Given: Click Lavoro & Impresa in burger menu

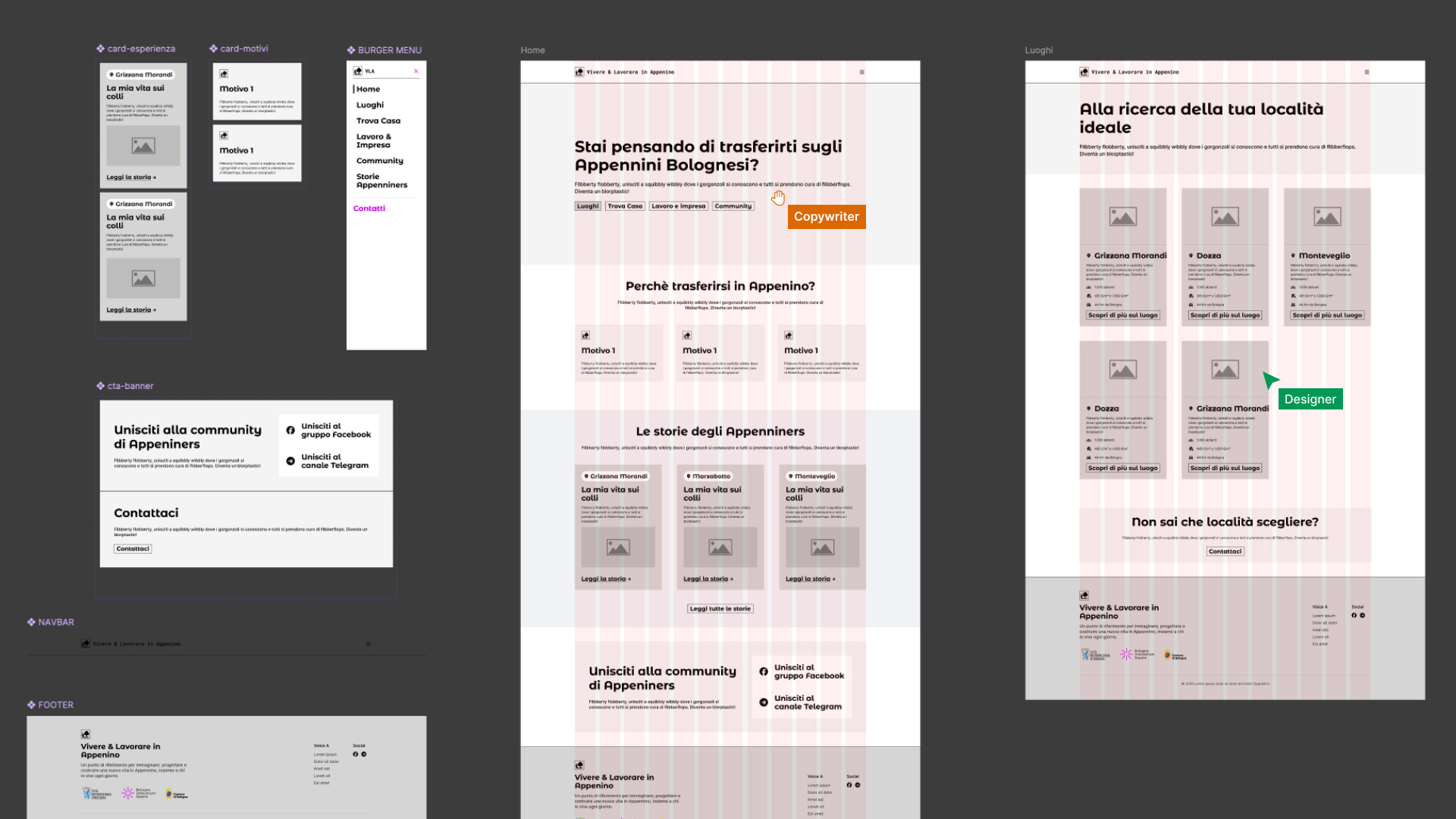Looking at the screenshot, I should pyautogui.click(x=374, y=141).
